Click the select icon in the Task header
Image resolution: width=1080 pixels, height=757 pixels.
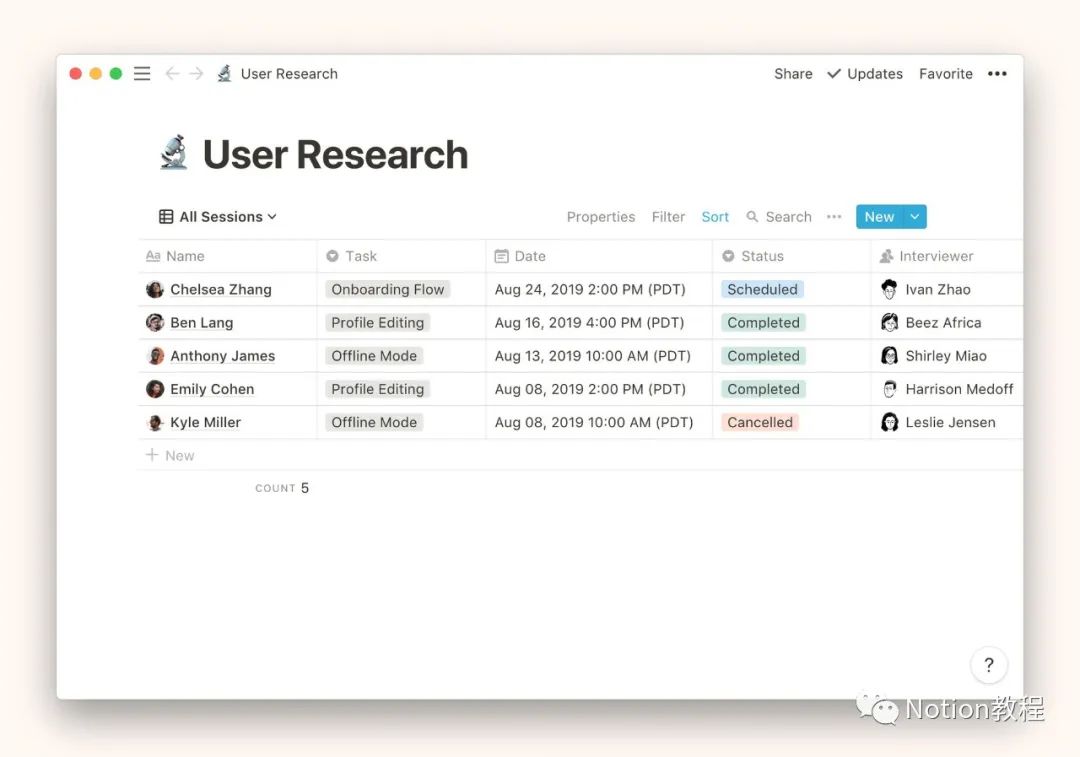pyautogui.click(x=333, y=256)
